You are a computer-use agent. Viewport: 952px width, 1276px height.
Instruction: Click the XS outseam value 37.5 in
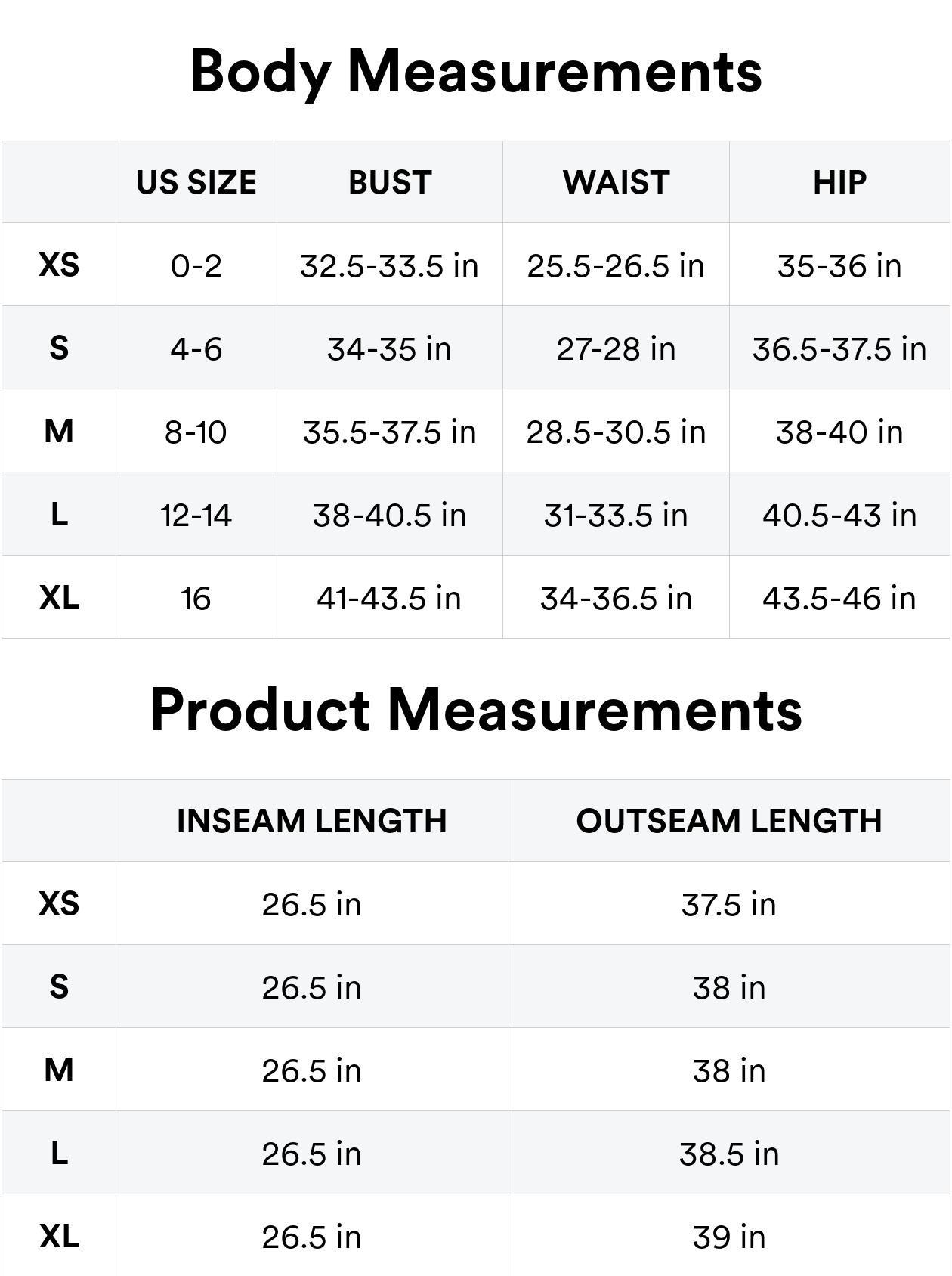pyautogui.click(x=729, y=905)
